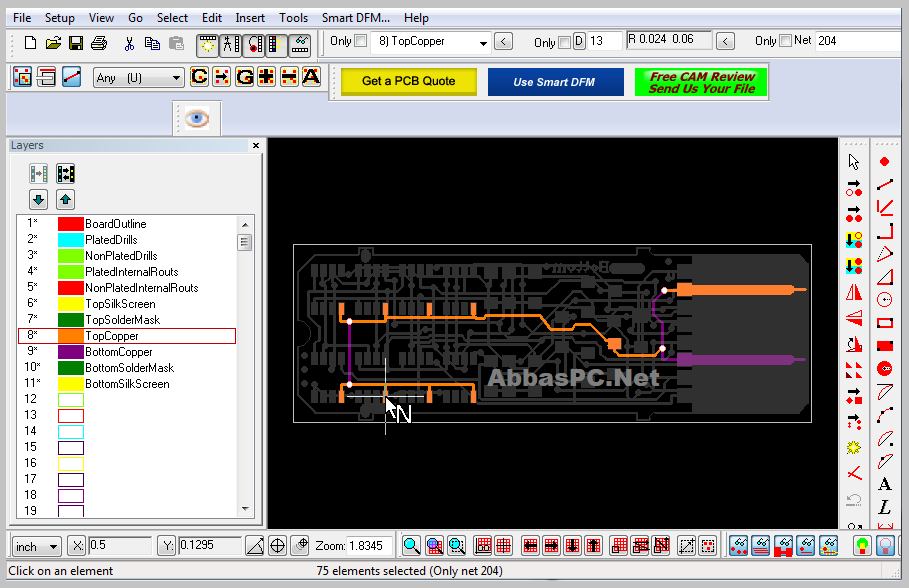Copy selection with the copy icon
This screenshot has width=909, height=588.
point(152,43)
